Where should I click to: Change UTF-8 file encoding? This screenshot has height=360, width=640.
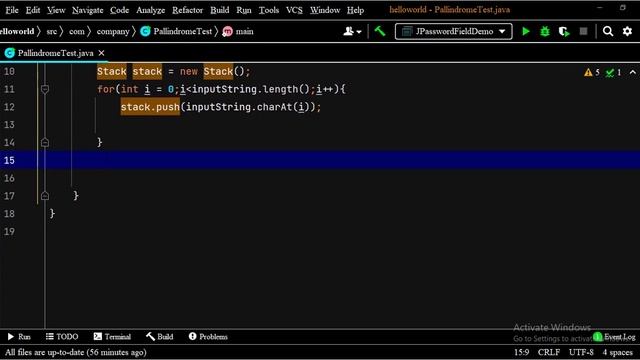581,352
